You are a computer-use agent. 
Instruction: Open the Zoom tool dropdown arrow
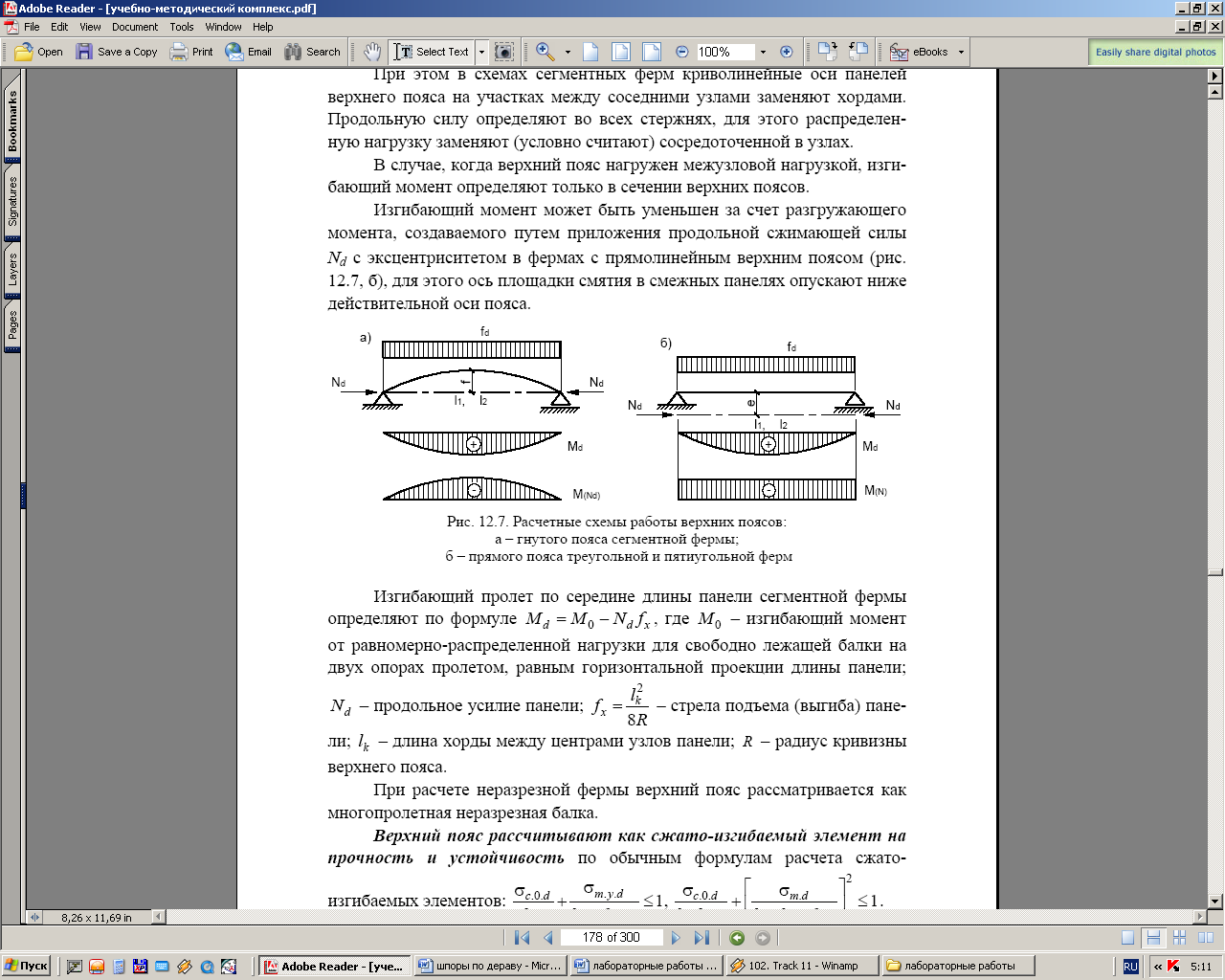pyautogui.click(x=568, y=52)
